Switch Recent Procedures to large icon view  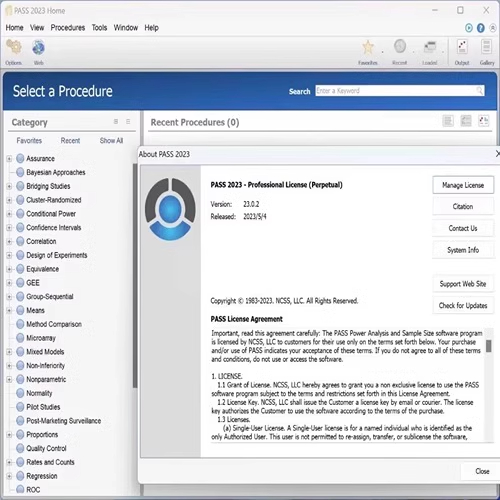484,121
